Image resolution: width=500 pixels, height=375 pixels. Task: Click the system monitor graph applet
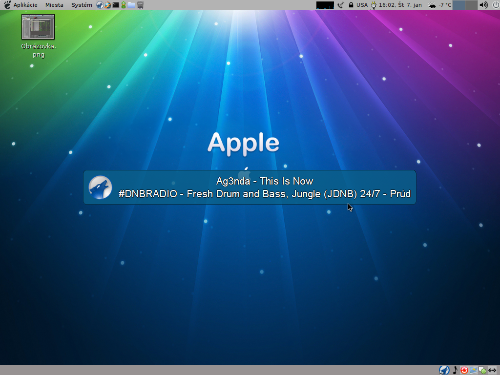pyautogui.click(x=325, y=5)
